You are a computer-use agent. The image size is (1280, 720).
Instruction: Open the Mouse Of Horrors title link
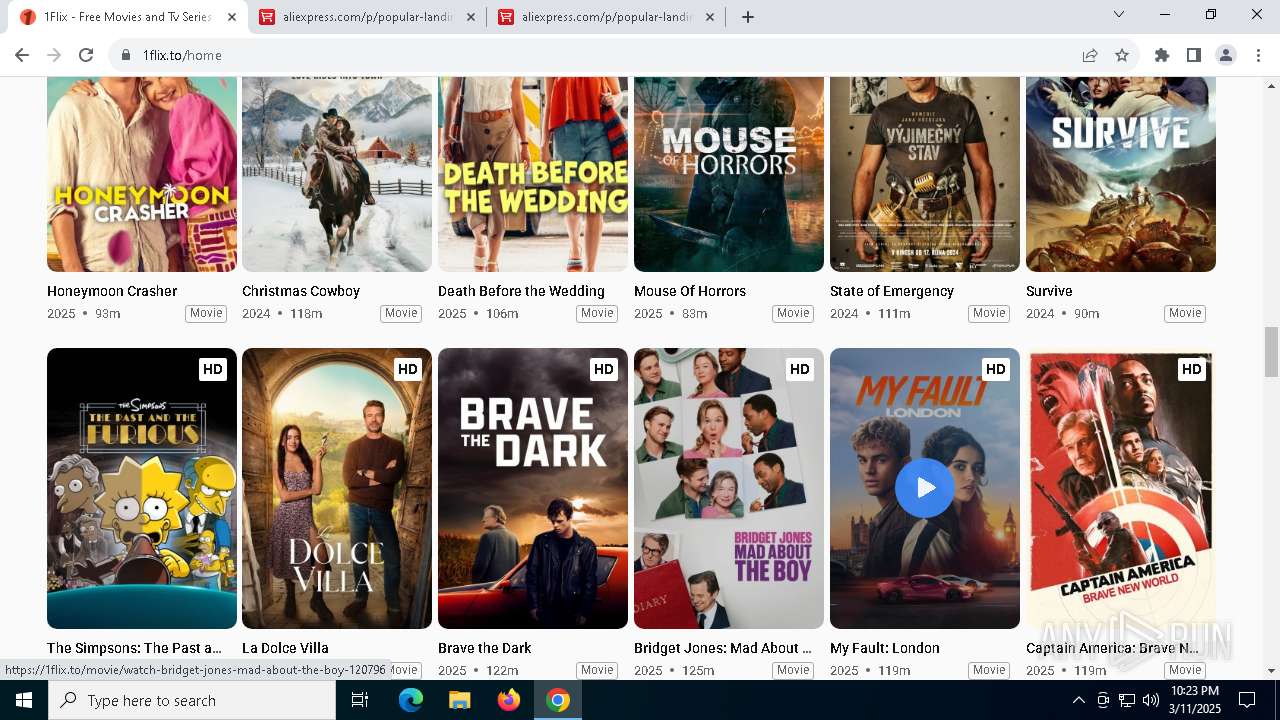[x=690, y=291]
